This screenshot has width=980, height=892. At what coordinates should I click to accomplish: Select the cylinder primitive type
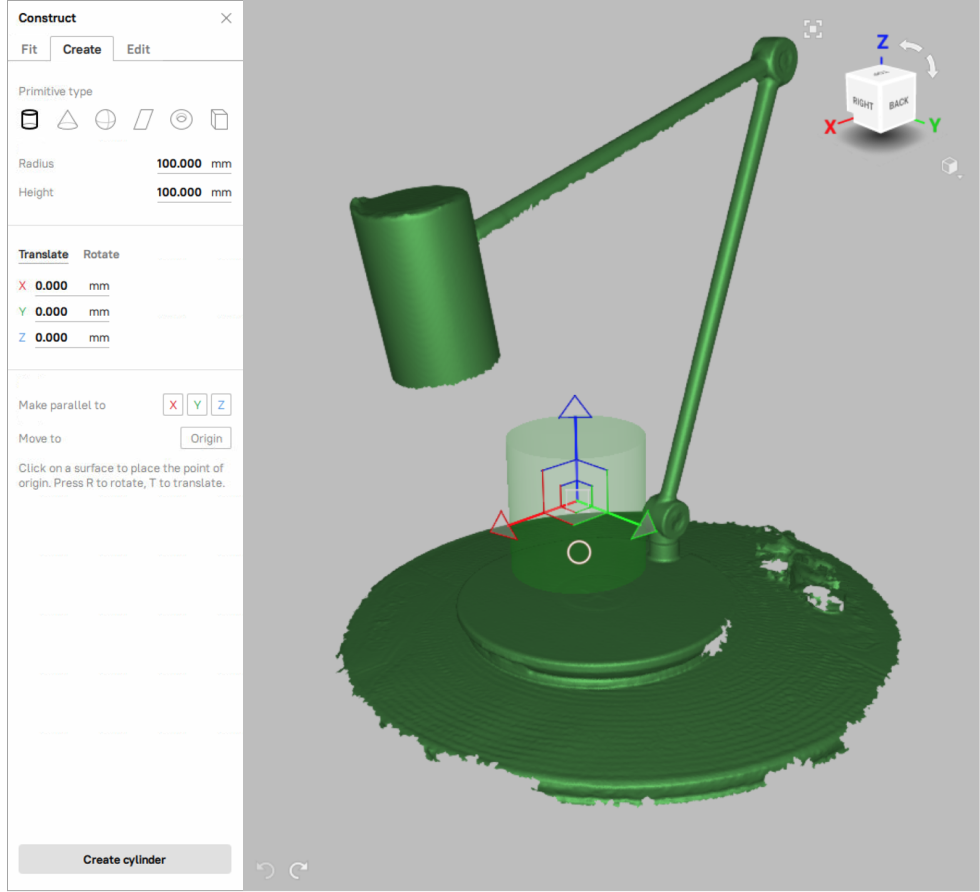click(x=29, y=119)
